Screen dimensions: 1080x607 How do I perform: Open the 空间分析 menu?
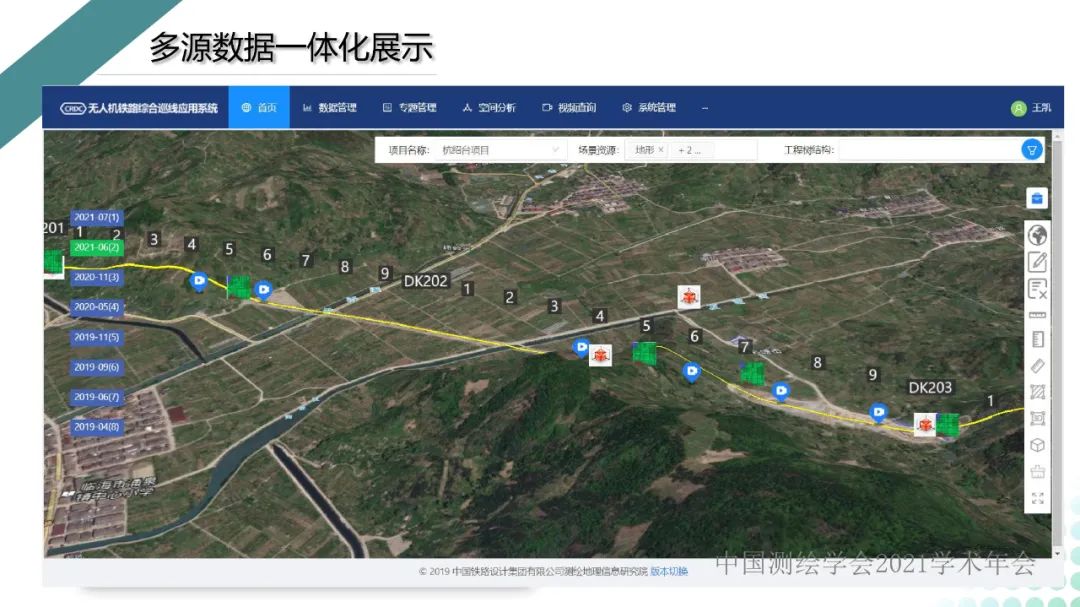pos(489,108)
